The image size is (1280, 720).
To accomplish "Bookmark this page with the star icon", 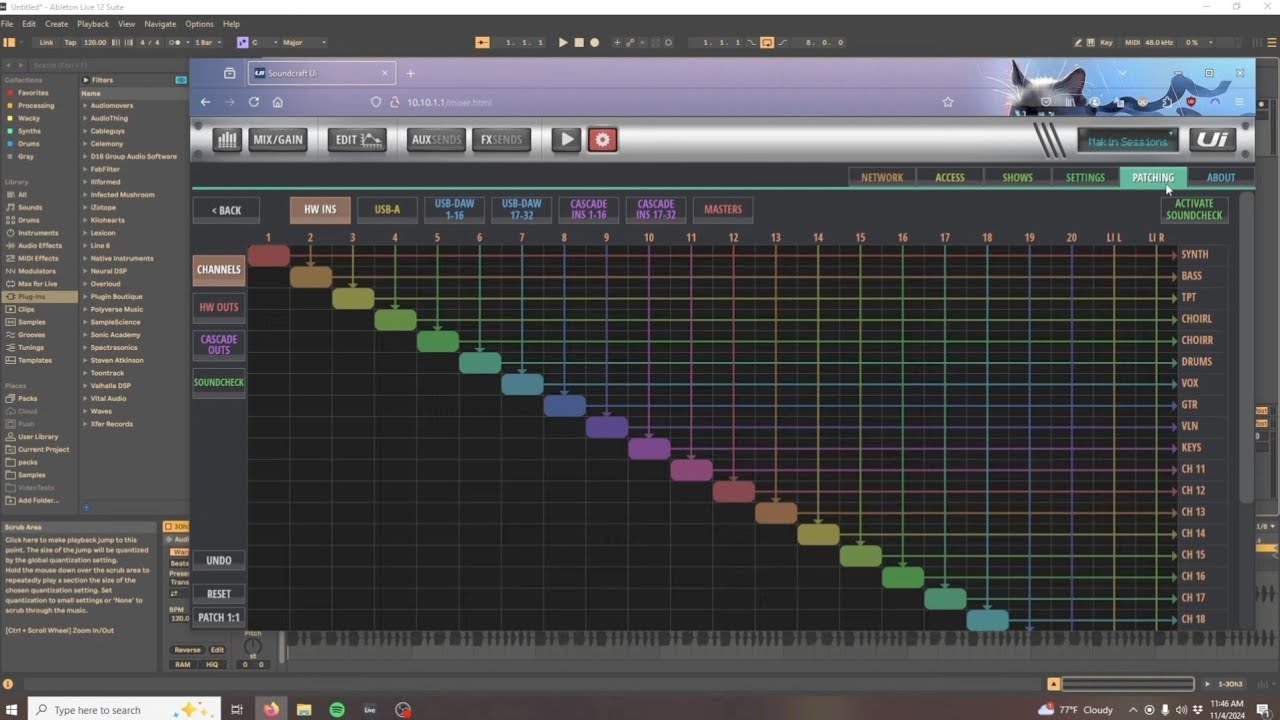I will tap(948, 102).
